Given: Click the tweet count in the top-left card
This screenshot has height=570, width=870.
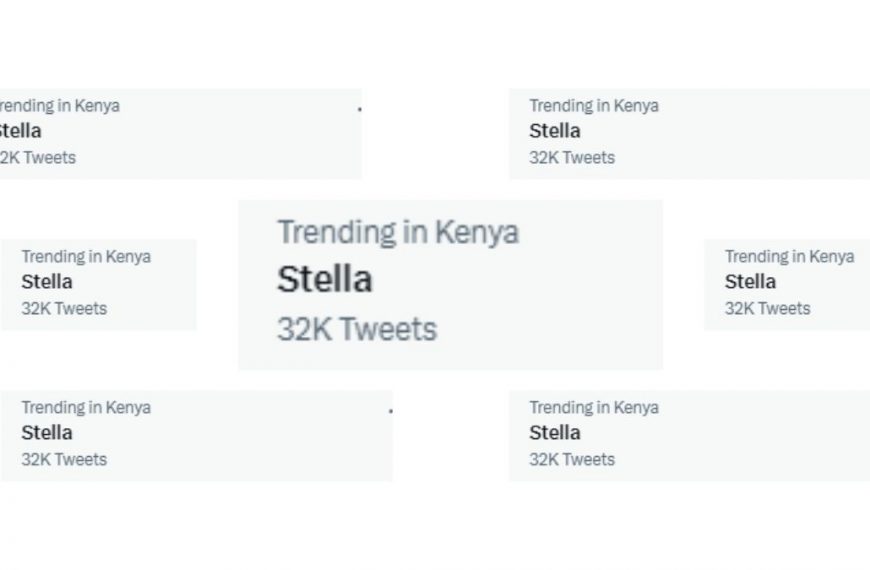Looking at the screenshot, I should pyautogui.click(x=38, y=157).
